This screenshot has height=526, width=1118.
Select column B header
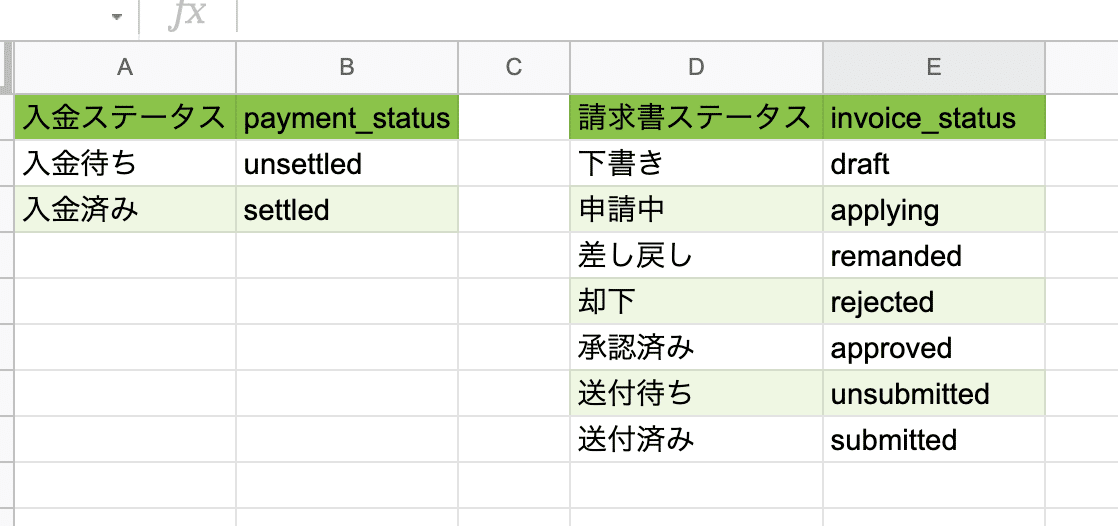pyautogui.click(x=347, y=67)
